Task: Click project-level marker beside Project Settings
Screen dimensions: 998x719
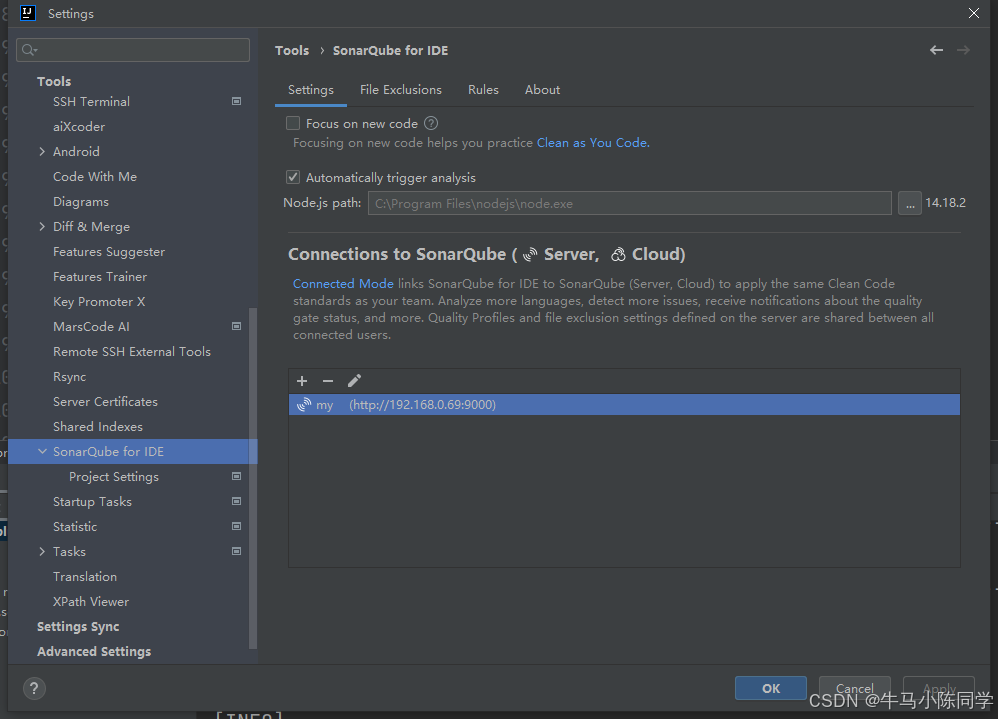Action: point(236,477)
